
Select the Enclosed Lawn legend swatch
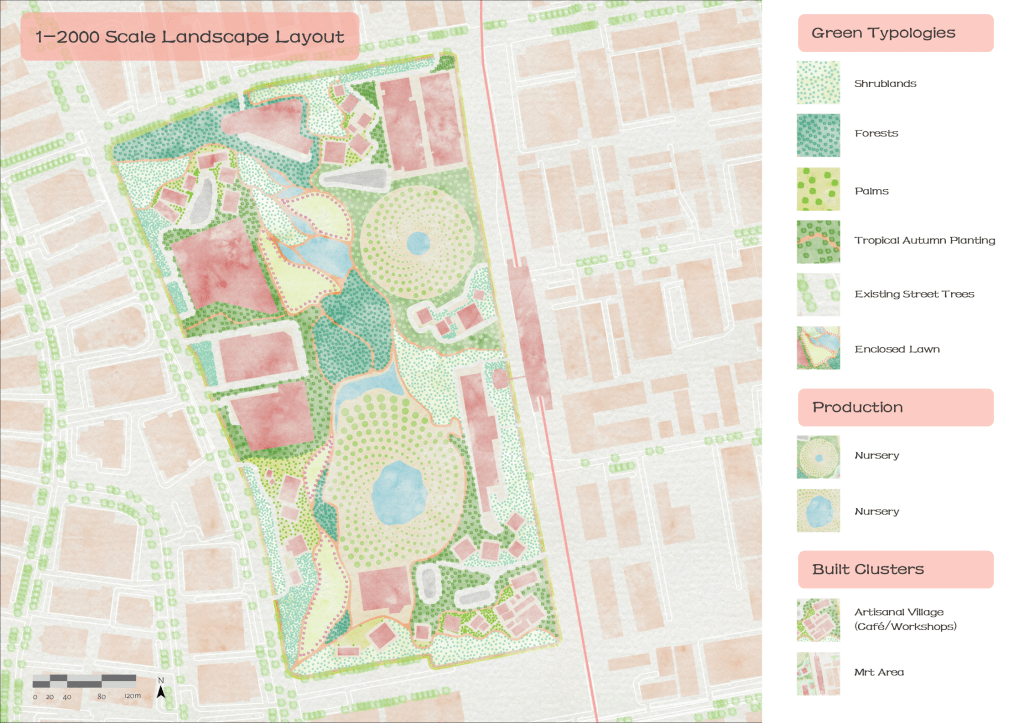(x=818, y=349)
